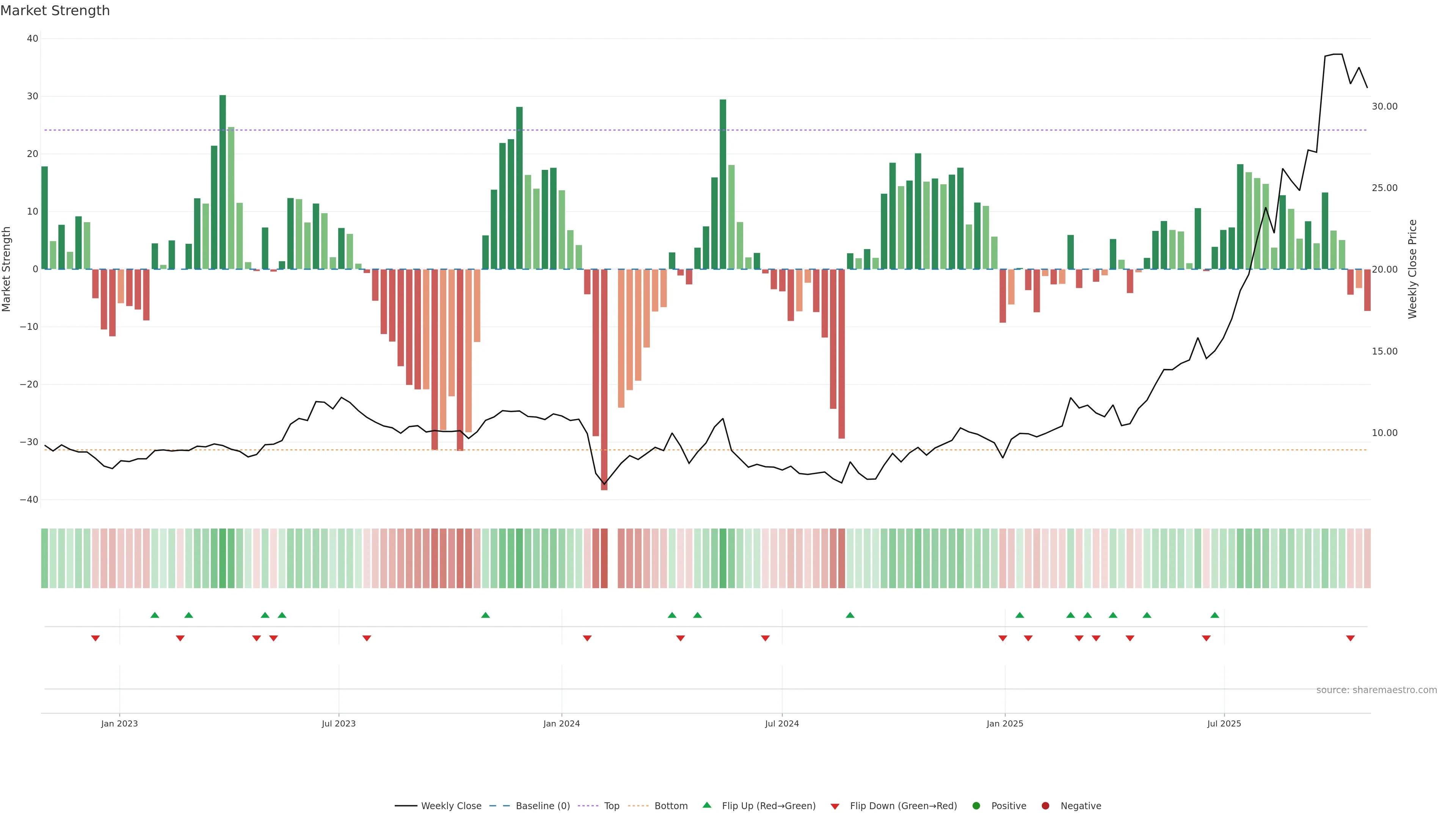Click the tallest green bar above 30
The width and height of the screenshot is (1456, 819).
(x=223, y=181)
